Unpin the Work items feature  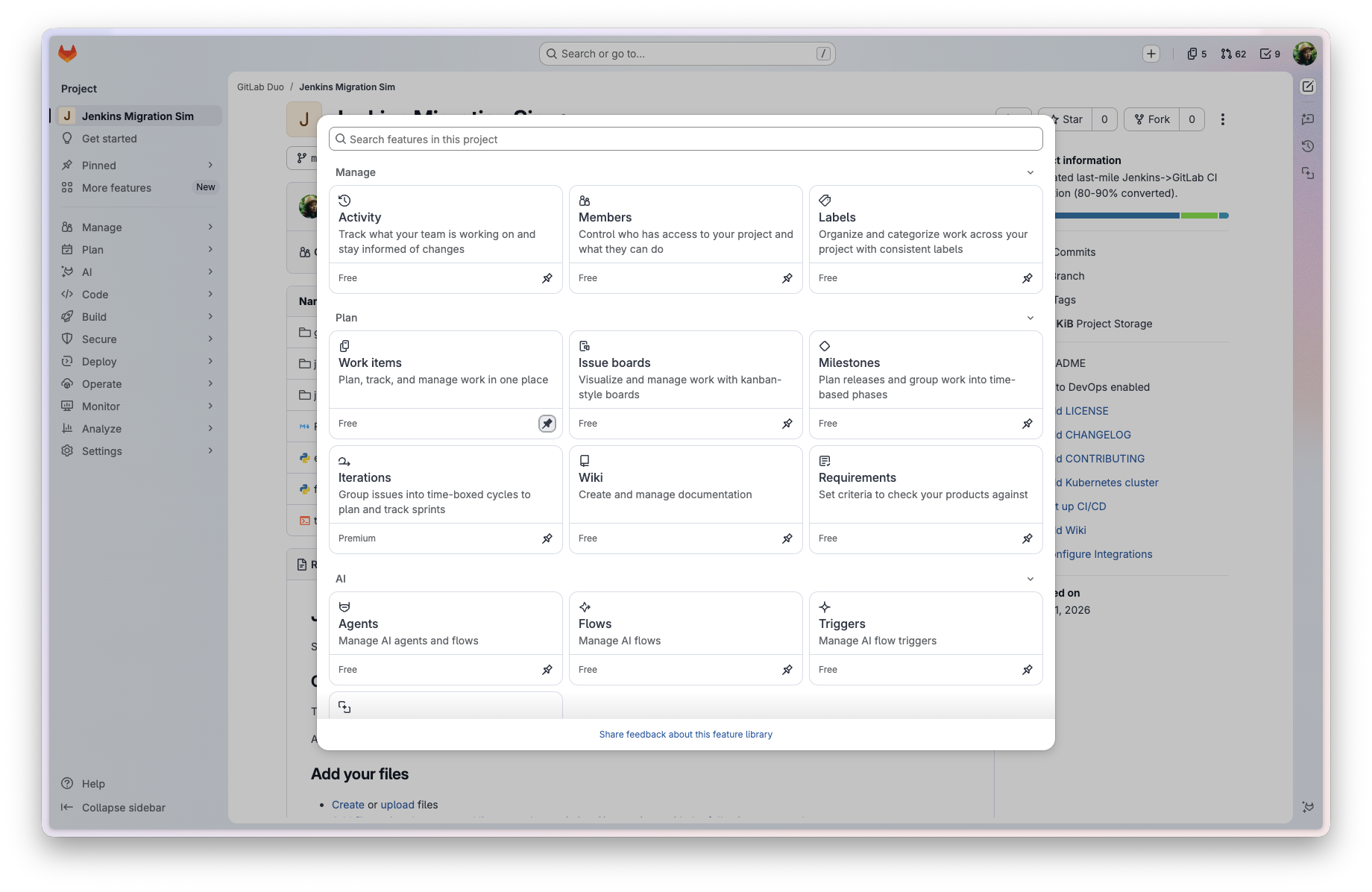point(547,424)
